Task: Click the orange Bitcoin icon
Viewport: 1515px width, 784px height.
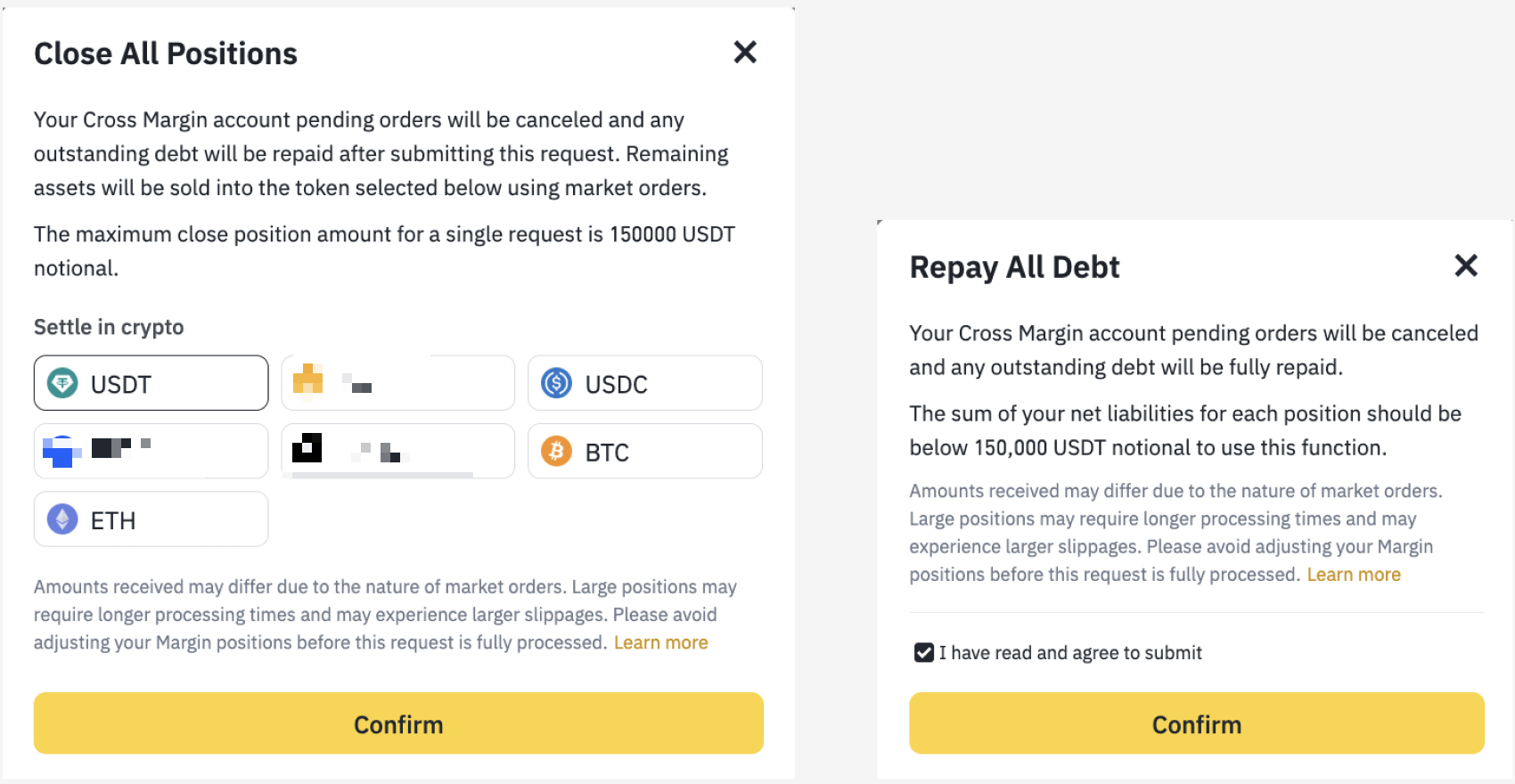Action: coord(557,451)
